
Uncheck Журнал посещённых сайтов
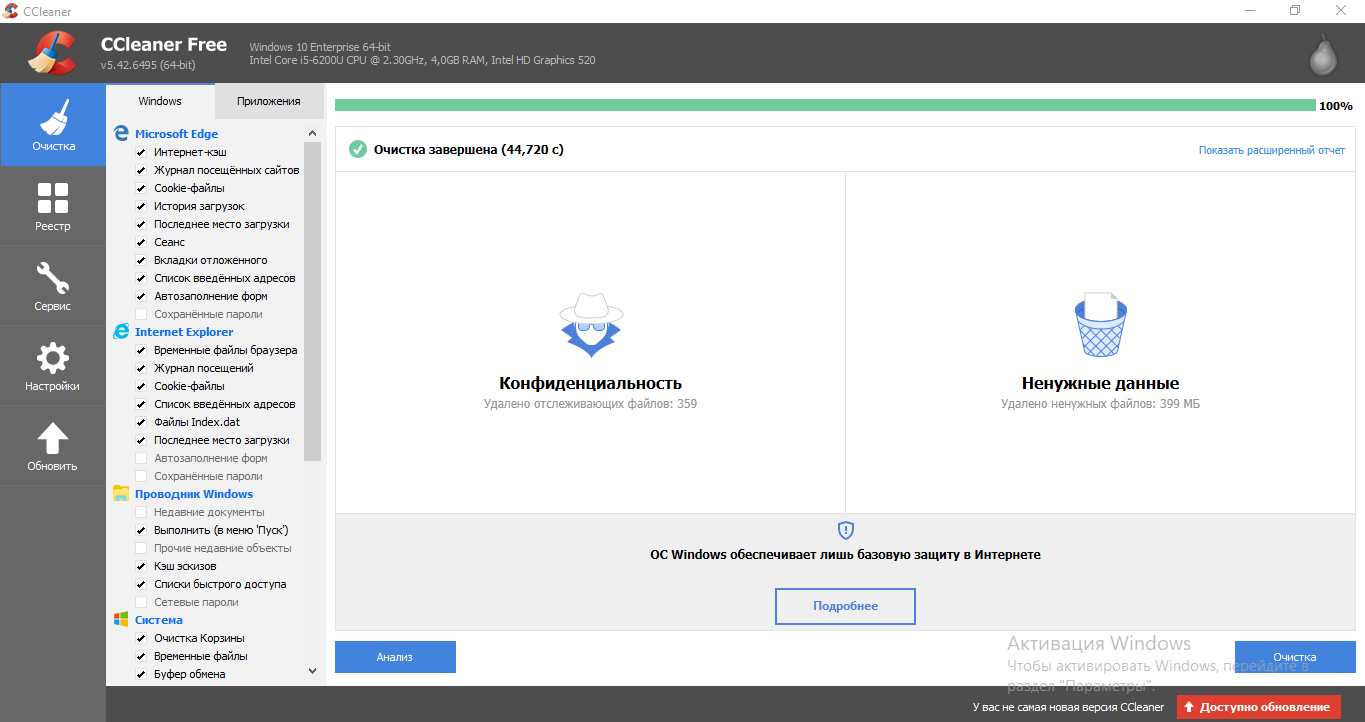point(141,170)
